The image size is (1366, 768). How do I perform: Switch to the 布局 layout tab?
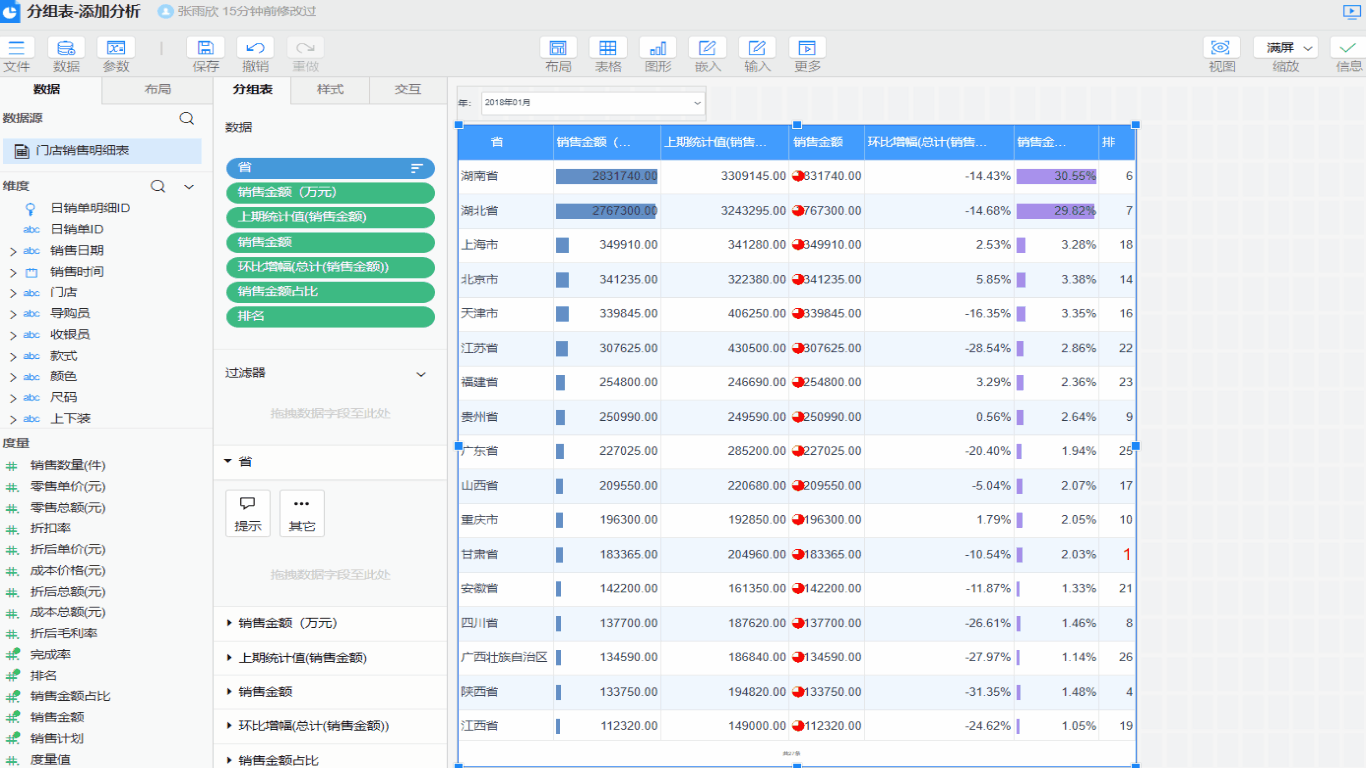tap(157, 90)
